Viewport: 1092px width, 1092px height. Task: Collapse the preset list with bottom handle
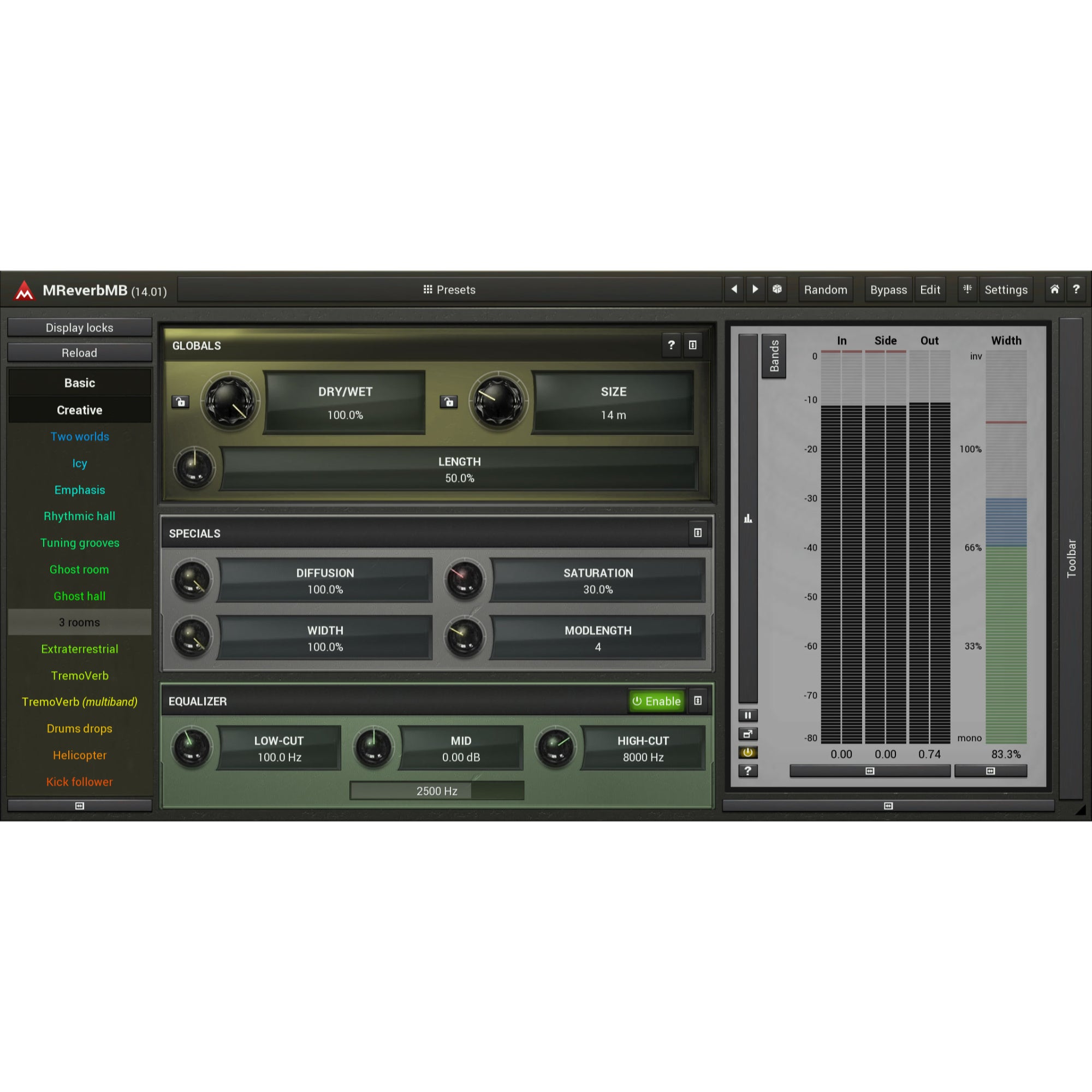[x=80, y=805]
